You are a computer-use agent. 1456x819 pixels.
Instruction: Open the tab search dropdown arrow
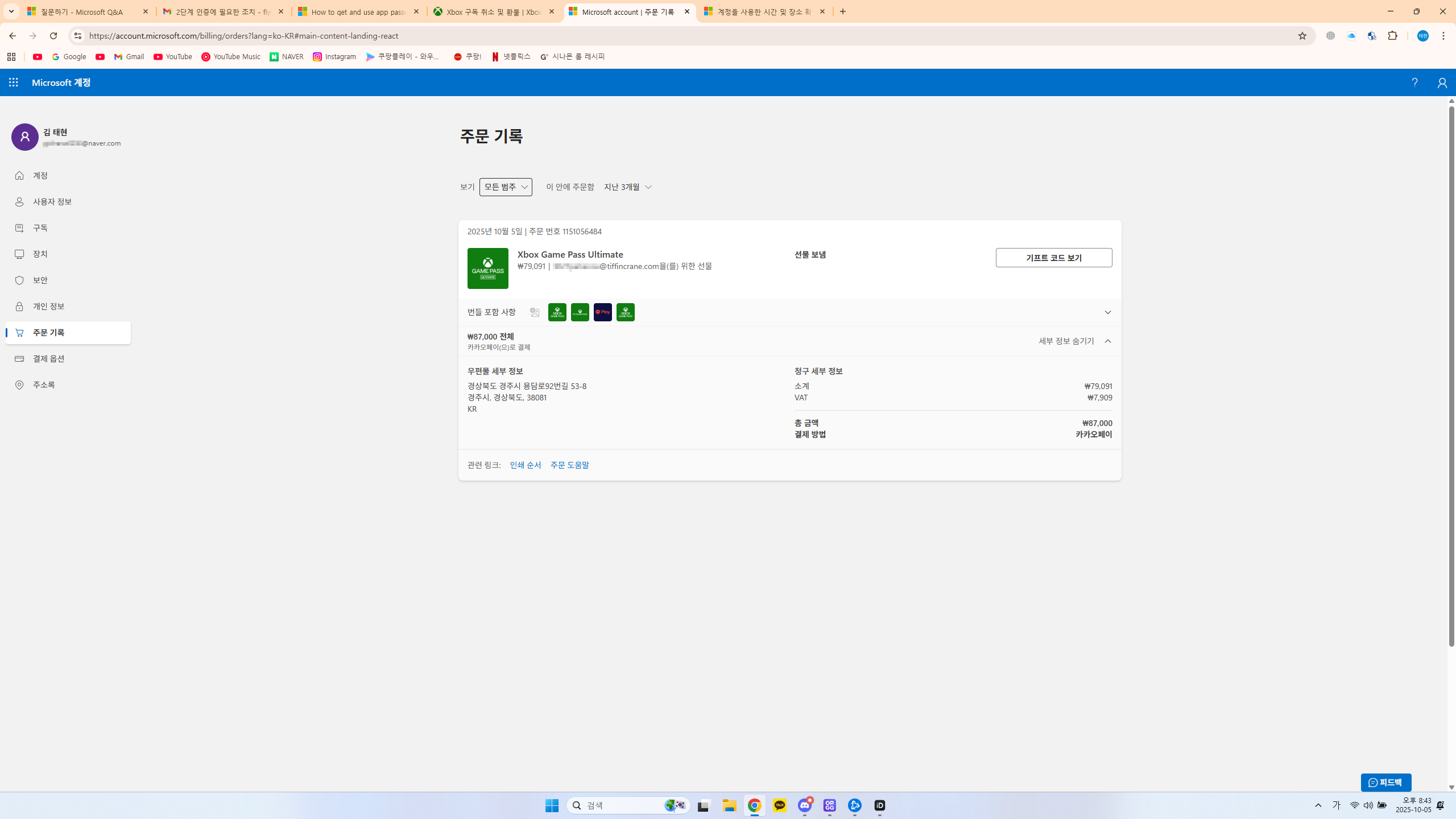(11, 11)
